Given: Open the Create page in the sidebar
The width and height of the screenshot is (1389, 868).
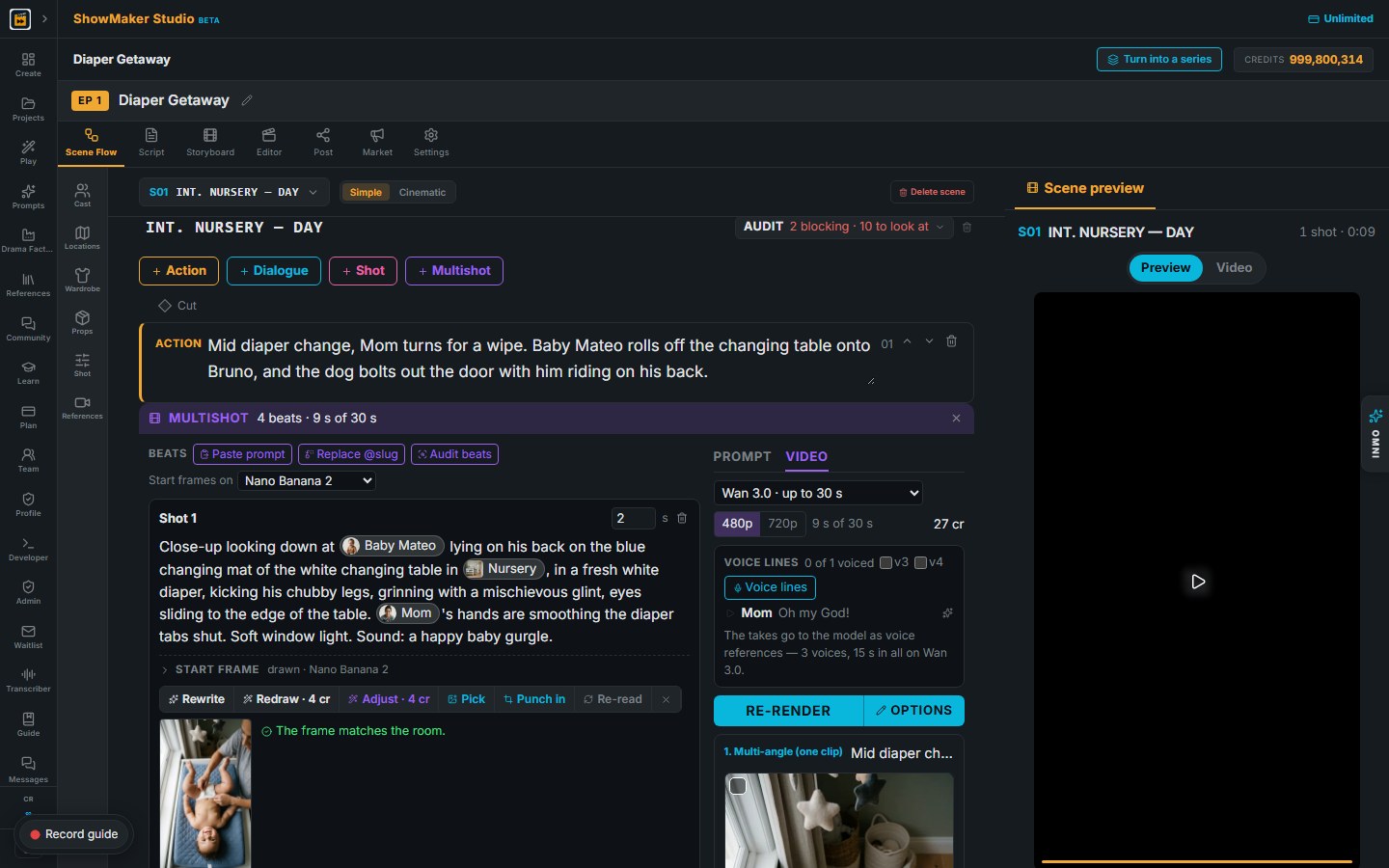Looking at the screenshot, I should pos(28,65).
